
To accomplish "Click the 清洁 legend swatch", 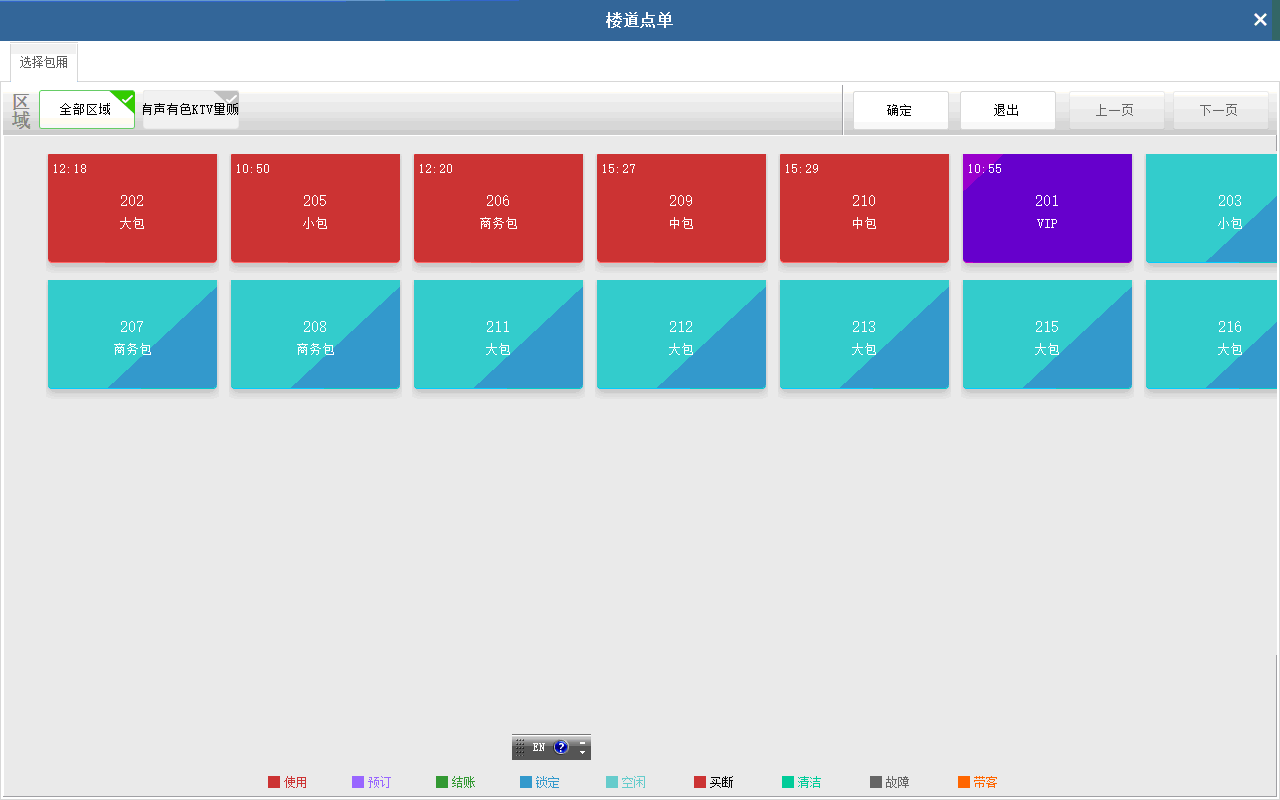I will [788, 782].
